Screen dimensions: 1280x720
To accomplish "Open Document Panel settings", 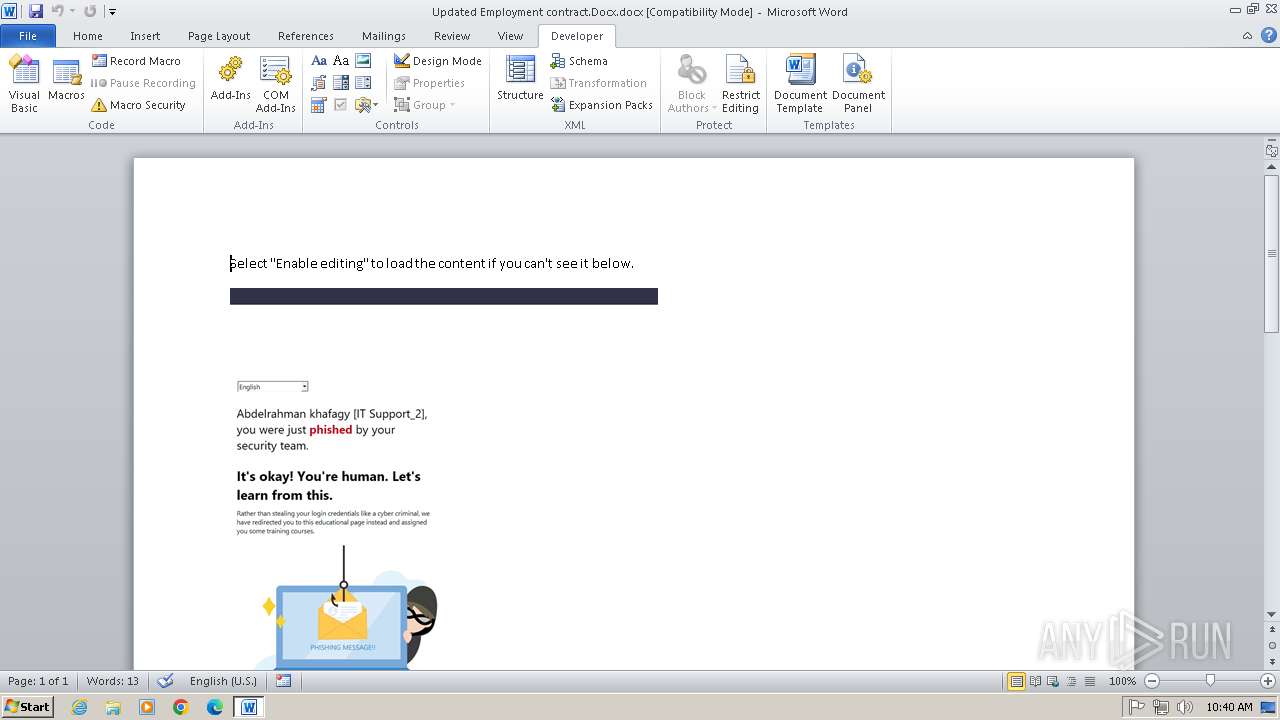I will pos(858,84).
